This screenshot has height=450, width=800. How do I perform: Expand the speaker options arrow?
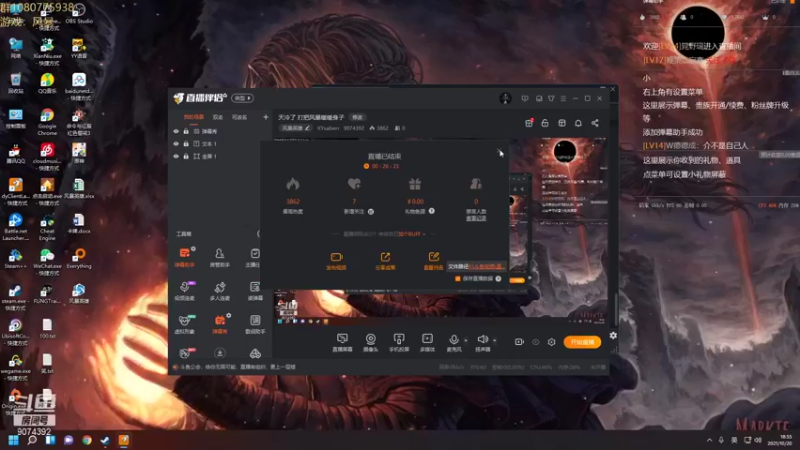pyautogui.click(x=494, y=340)
